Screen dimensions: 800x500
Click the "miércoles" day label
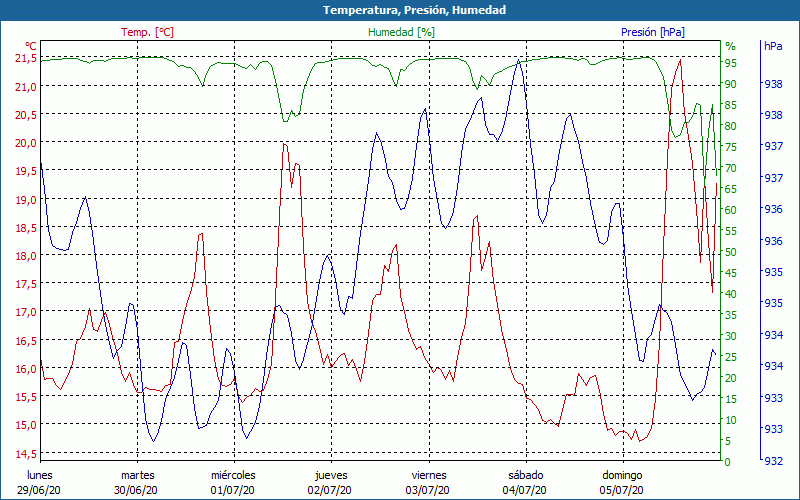point(233,475)
